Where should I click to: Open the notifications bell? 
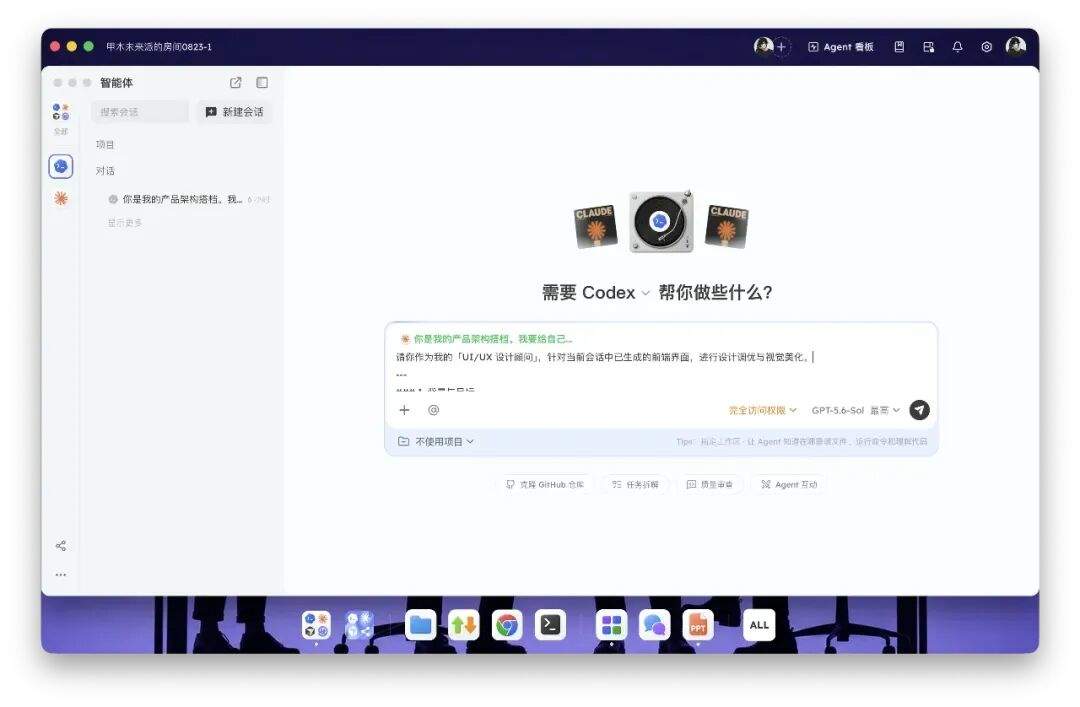coord(957,47)
